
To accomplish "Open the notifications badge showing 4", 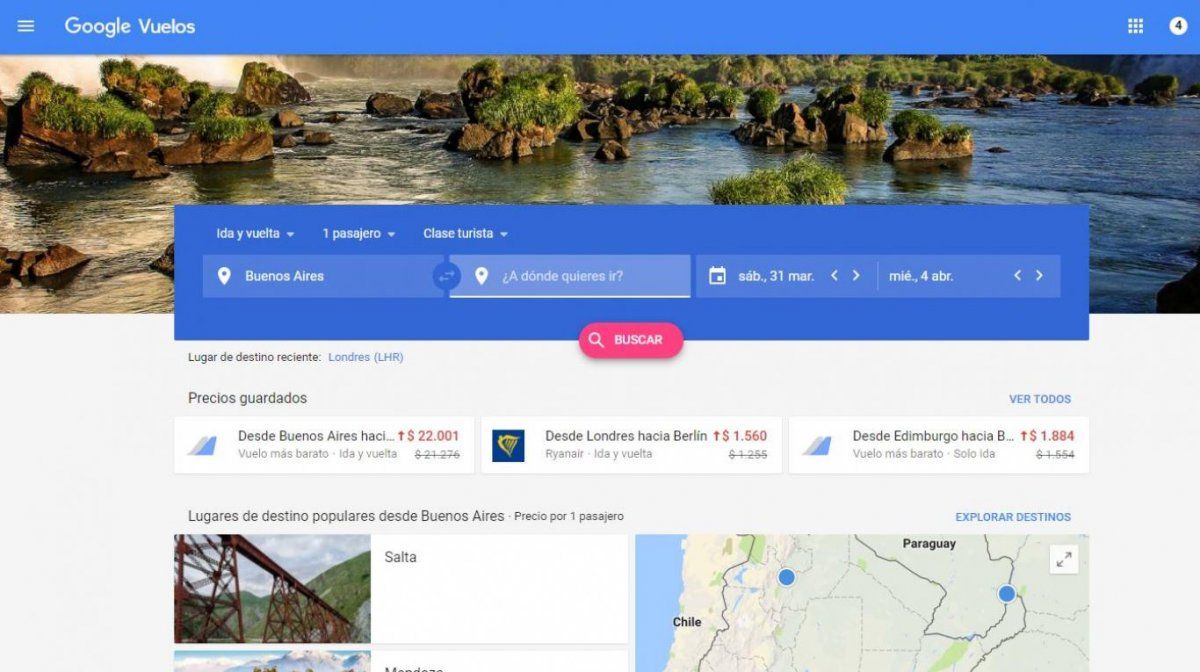I will click(1178, 26).
